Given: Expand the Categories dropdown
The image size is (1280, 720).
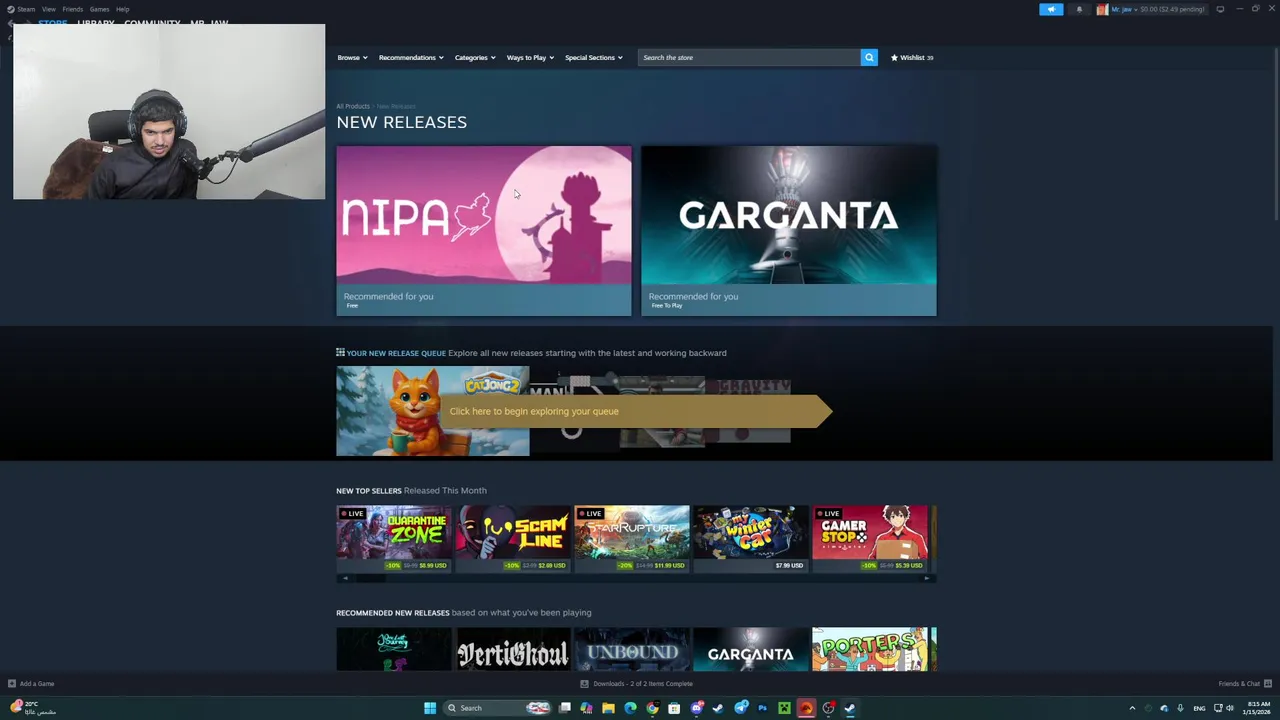Looking at the screenshot, I should (x=475, y=57).
